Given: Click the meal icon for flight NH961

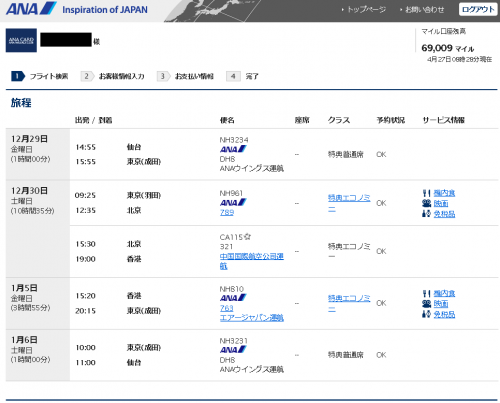Looking at the screenshot, I should point(426,193).
